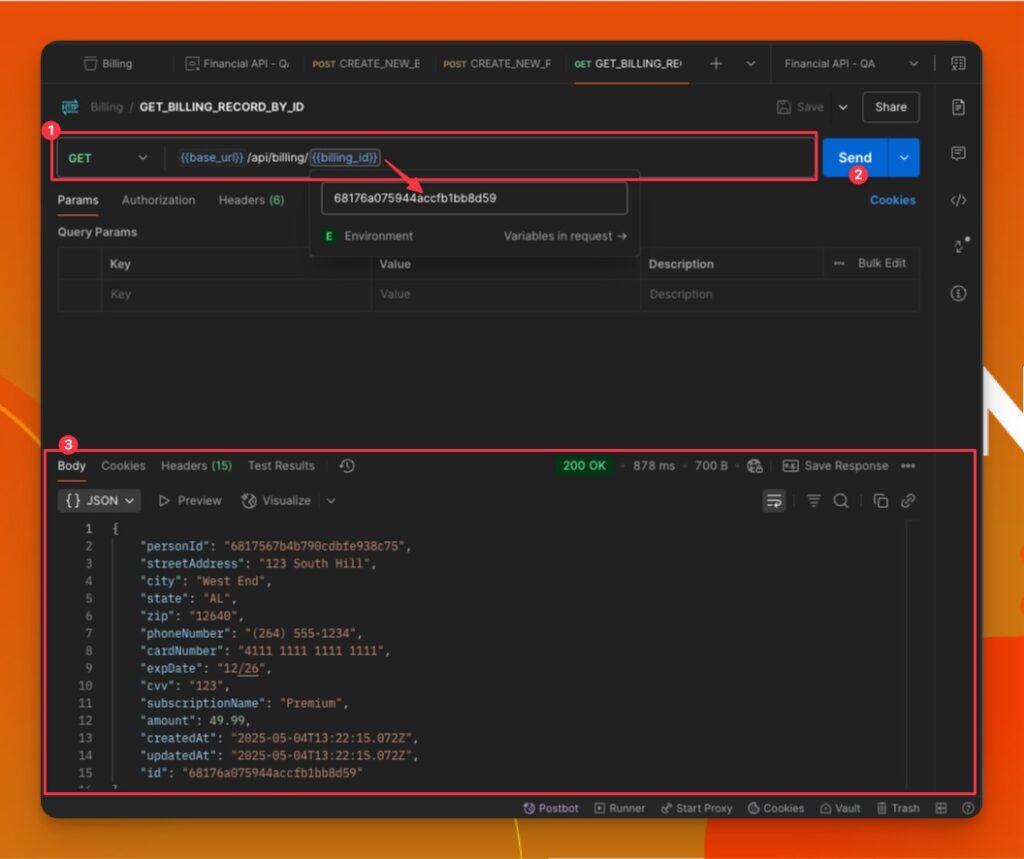Open comments sidebar icon
The width and height of the screenshot is (1024, 859).
click(x=958, y=154)
